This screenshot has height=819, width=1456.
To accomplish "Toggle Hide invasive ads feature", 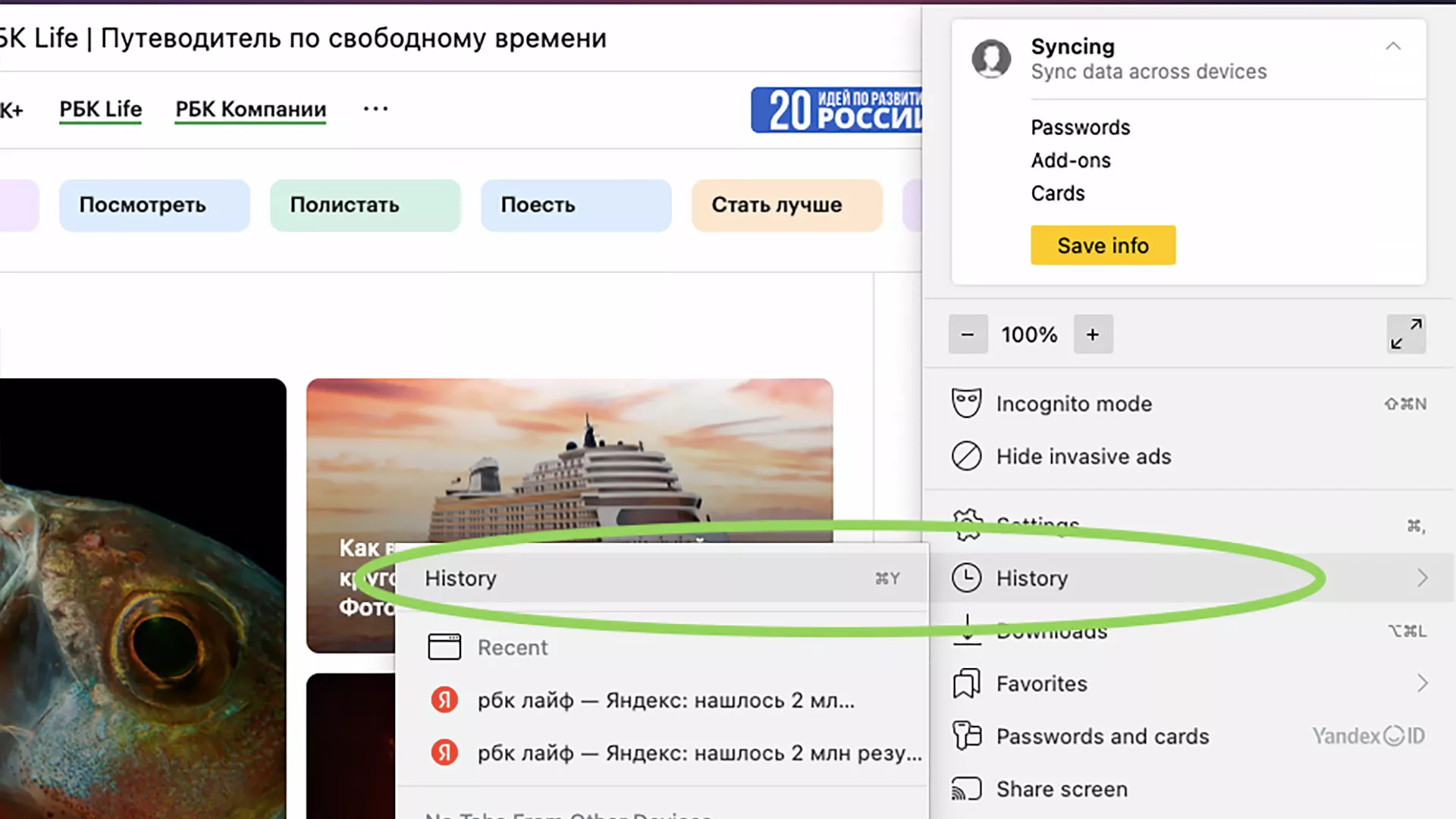I will coord(1084,456).
